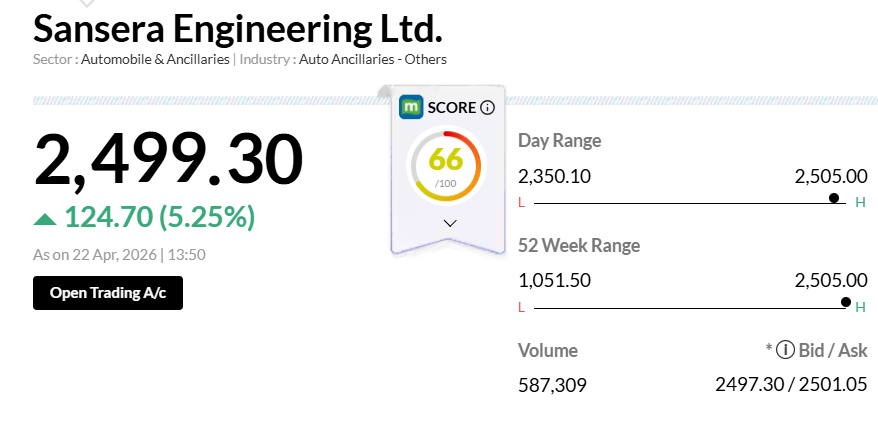This screenshot has width=878, height=424.
Task: Select the timestamp As on 22 Apr, 2026
Action: 94,255
